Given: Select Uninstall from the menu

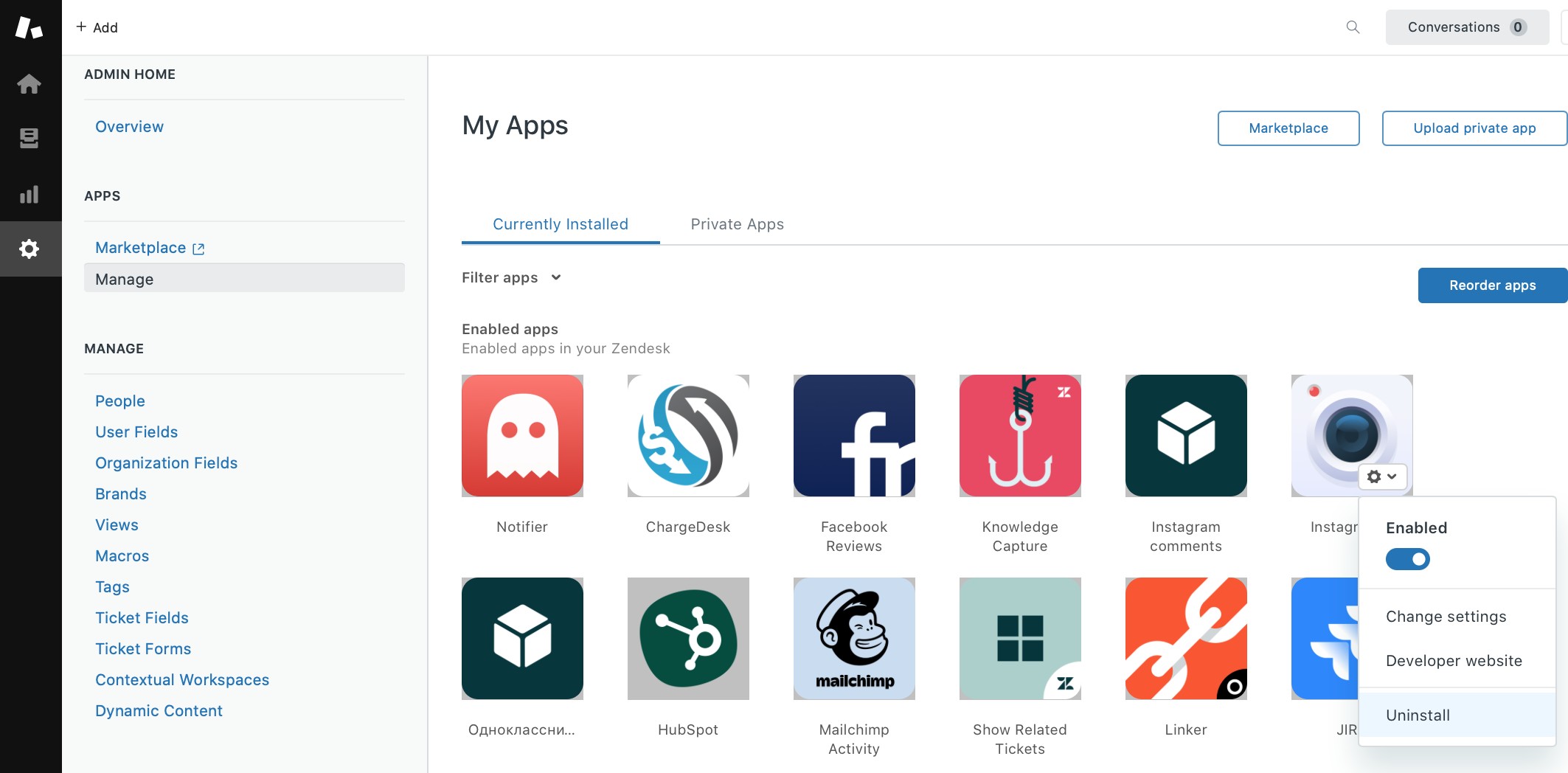Looking at the screenshot, I should [1457, 715].
